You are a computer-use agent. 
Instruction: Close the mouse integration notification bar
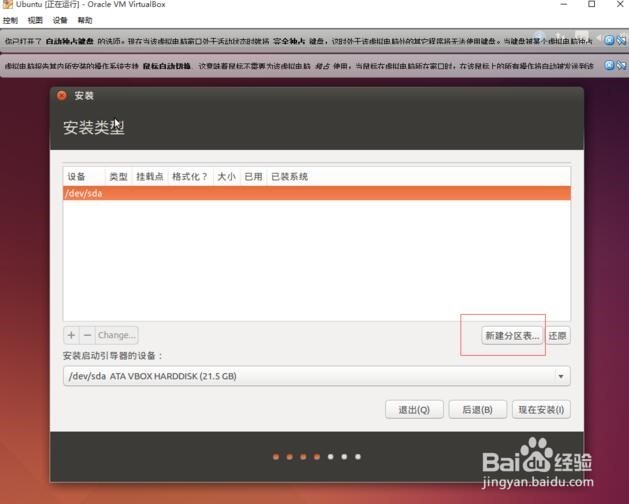(609, 65)
